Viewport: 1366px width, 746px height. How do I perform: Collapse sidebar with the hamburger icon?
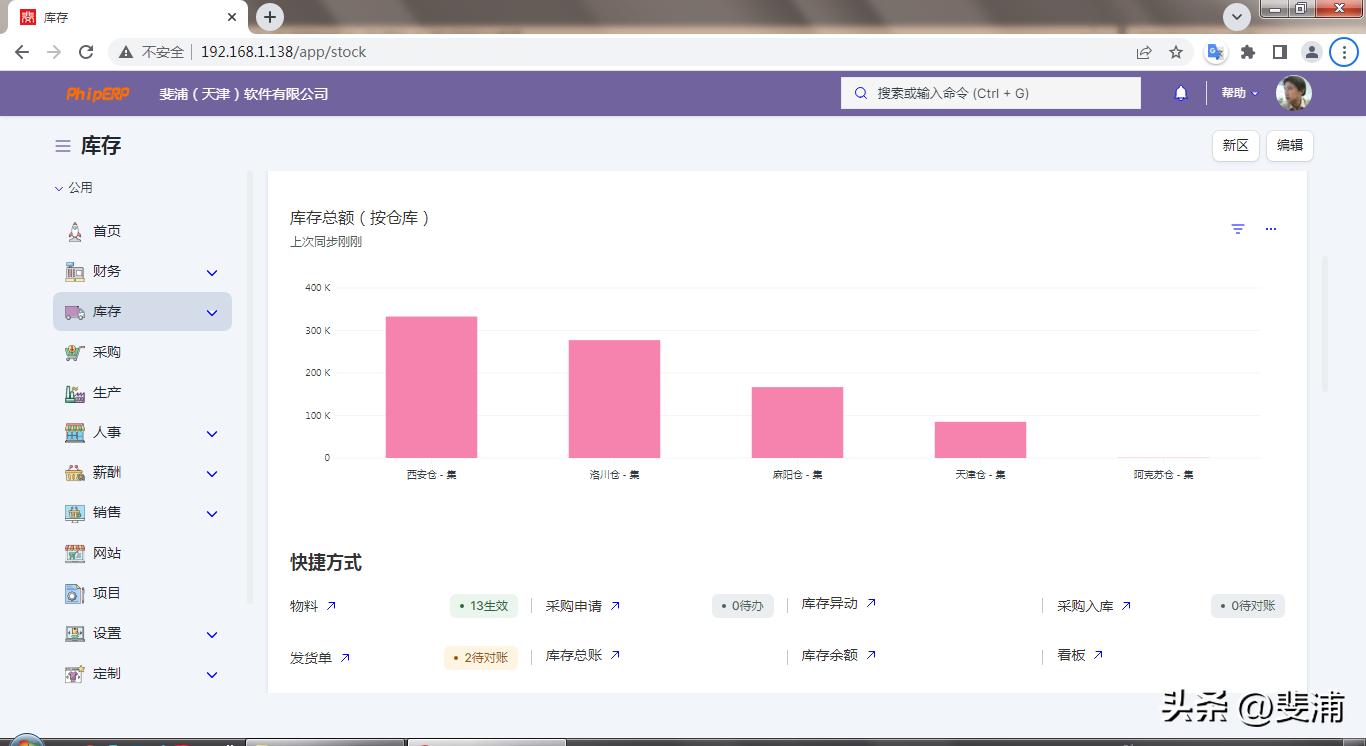(x=61, y=145)
